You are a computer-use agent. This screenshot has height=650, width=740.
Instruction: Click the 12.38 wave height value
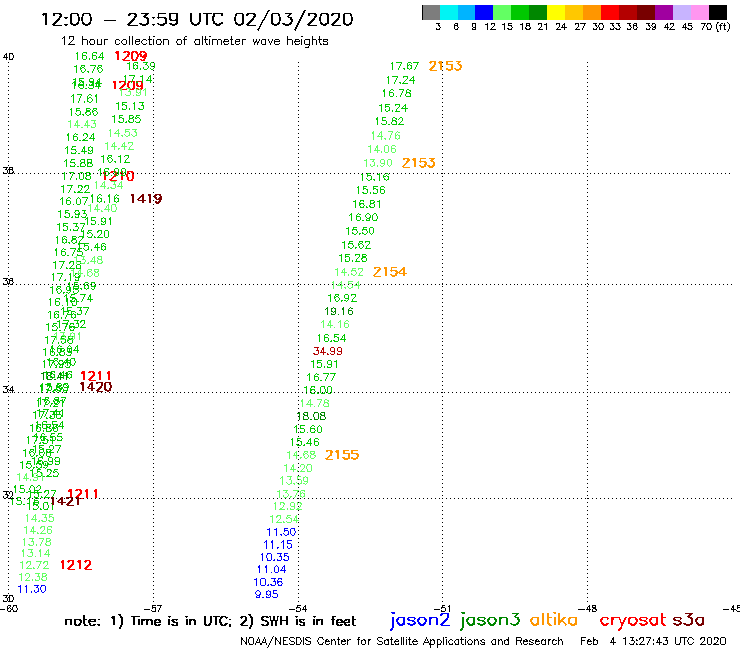(x=33, y=577)
